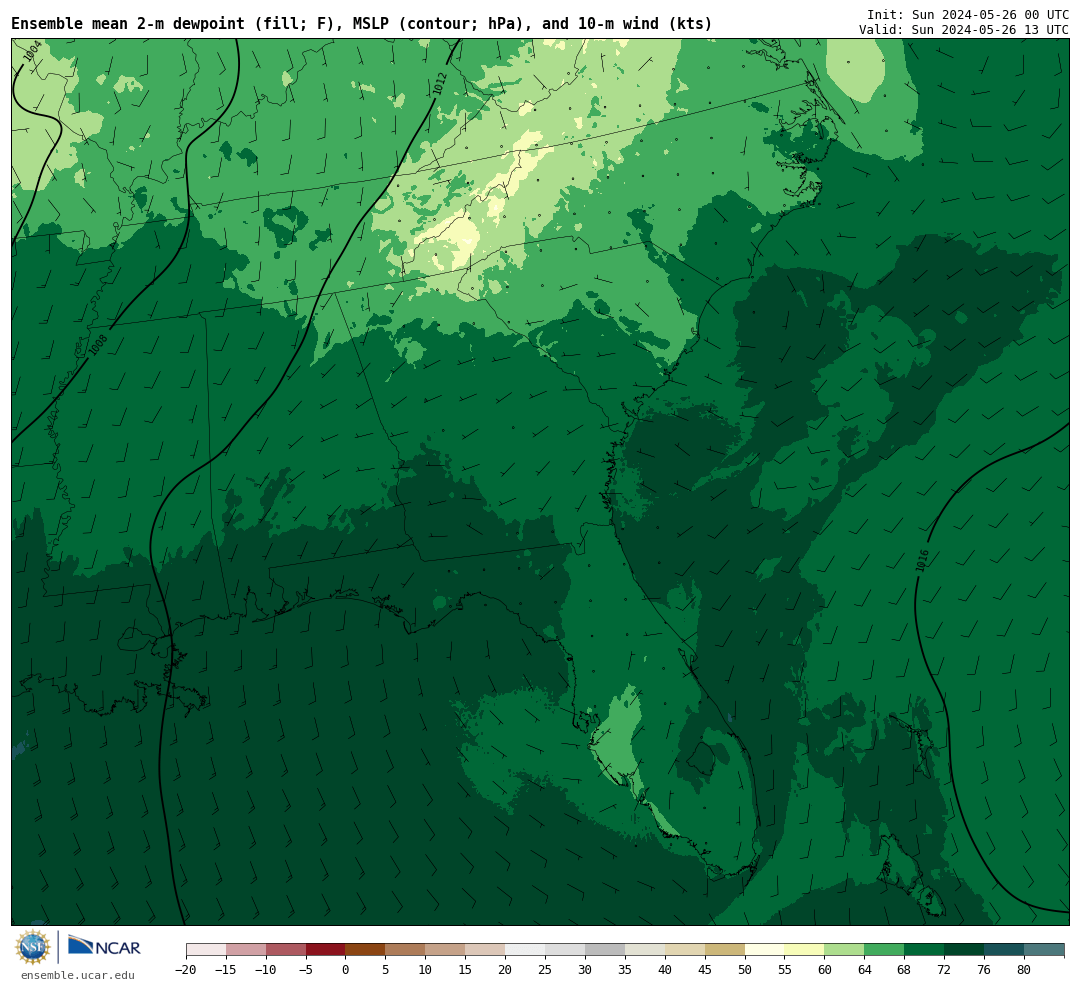Screen dimensions: 1080x988
Task: Pick the legend swatch between -20 and -15
Action: click(x=206, y=949)
